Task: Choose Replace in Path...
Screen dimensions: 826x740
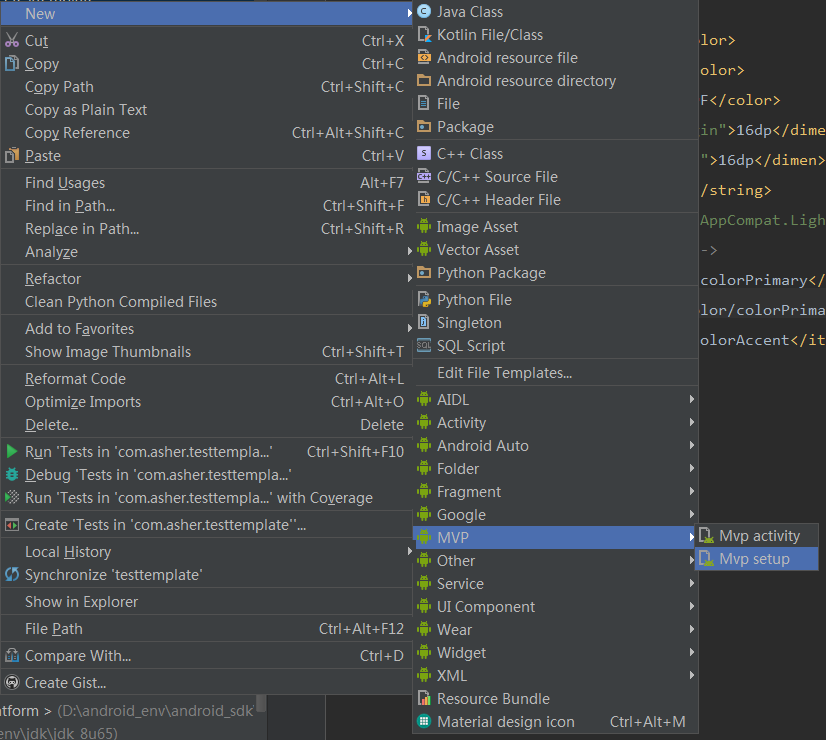Action: [206, 229]
